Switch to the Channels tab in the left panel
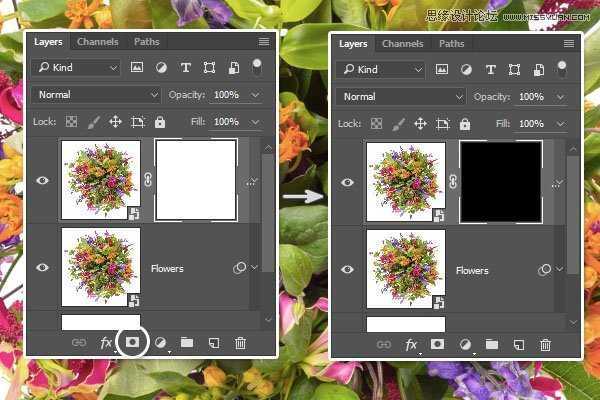Viewport: 600px width, 400px height. pyautogui.click(x=97, y=42)
